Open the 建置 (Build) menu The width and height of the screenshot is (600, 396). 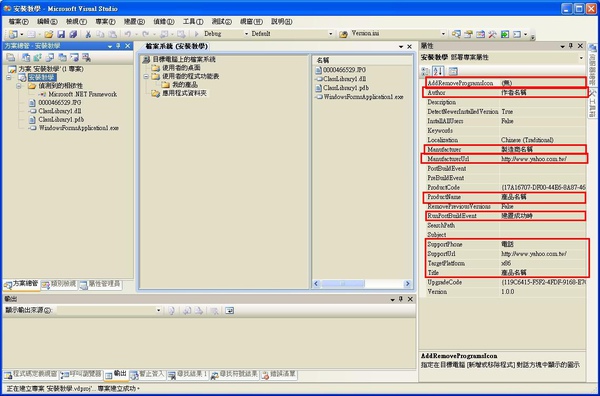134,21
